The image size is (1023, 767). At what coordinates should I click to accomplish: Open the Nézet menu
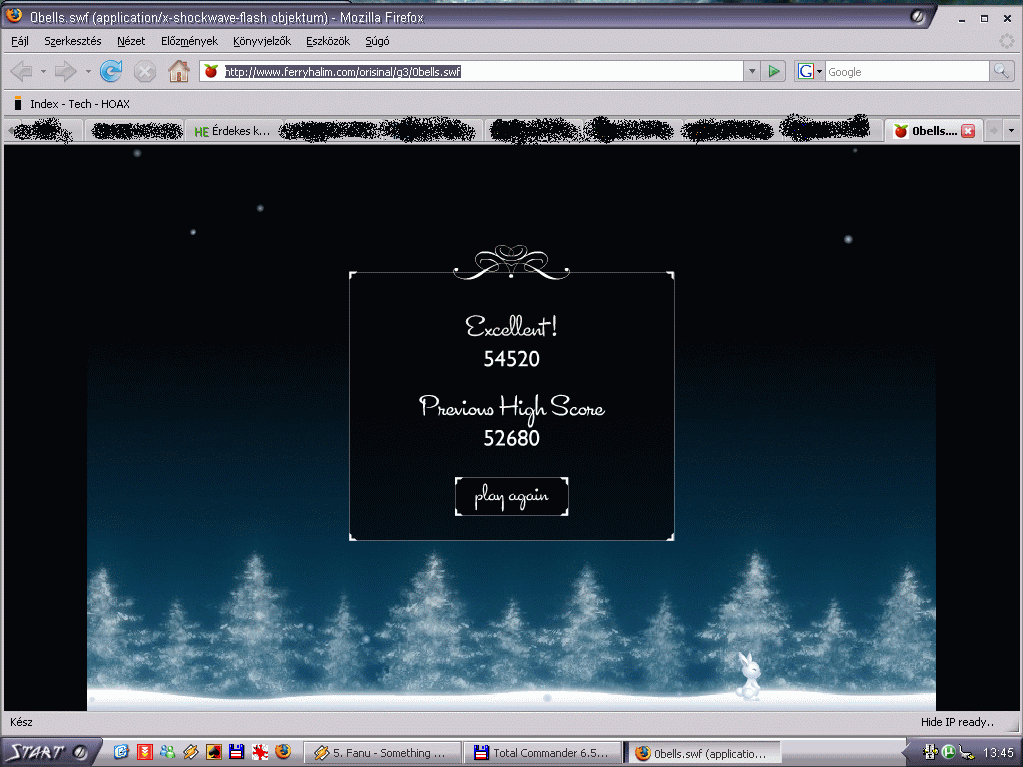pos(131,41)
